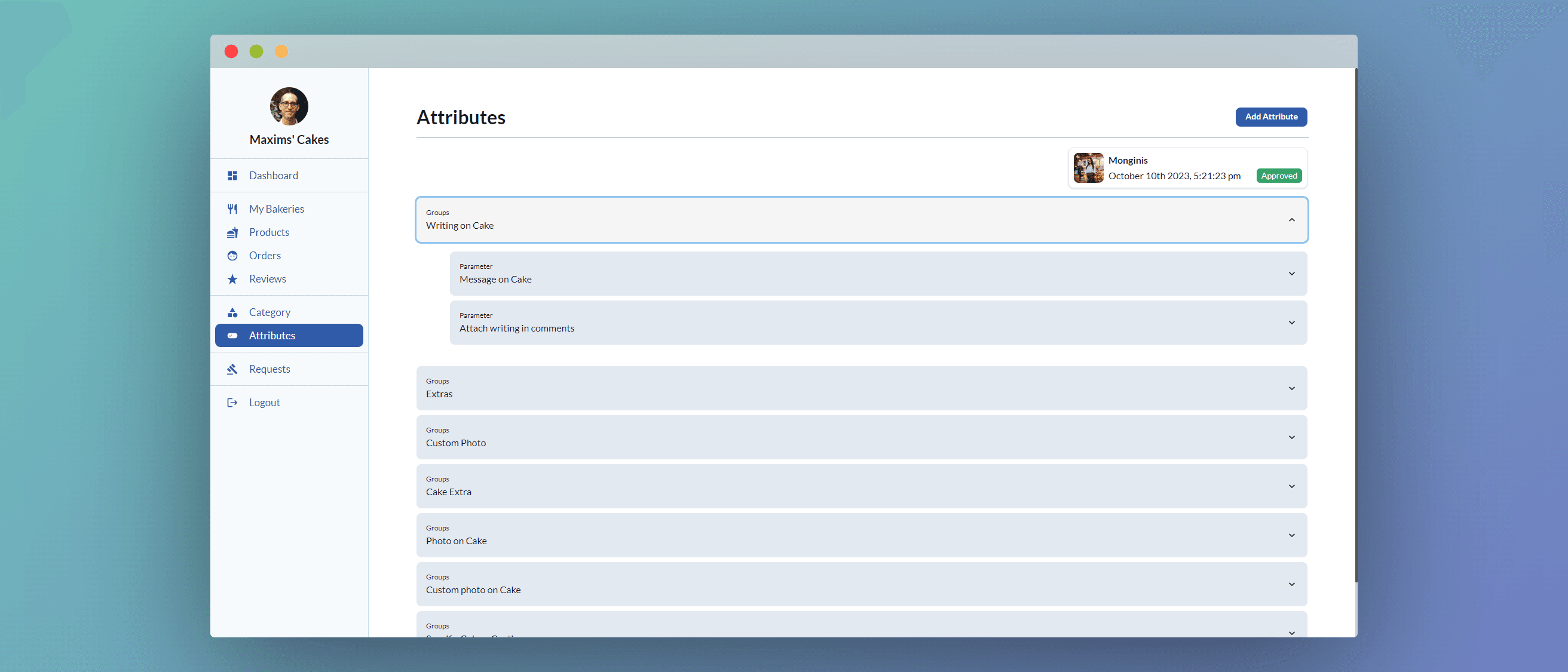Expand the Extras group
Screen dimensions: 1568x672
[1291, 388]
